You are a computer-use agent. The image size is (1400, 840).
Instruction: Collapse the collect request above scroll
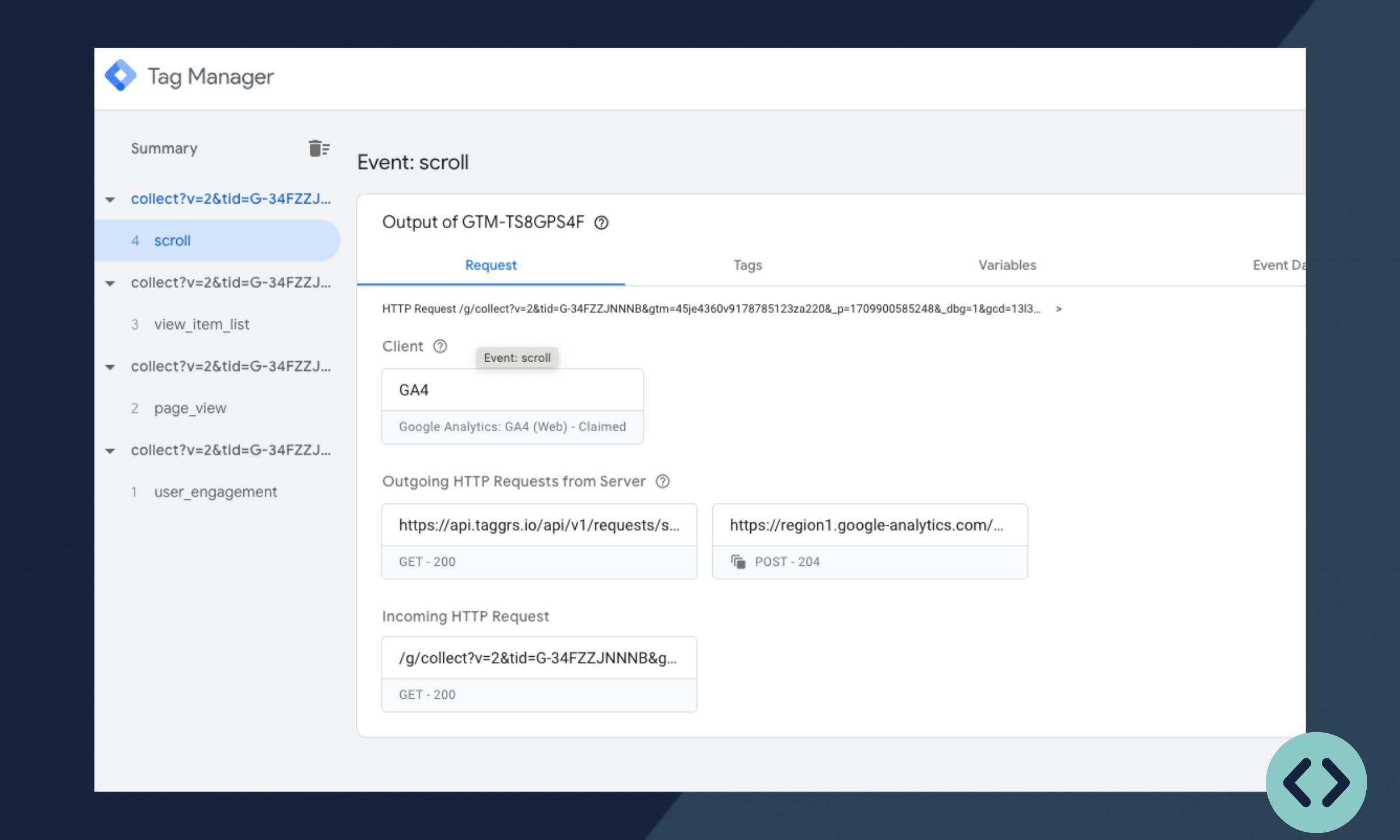click(110, 199)
